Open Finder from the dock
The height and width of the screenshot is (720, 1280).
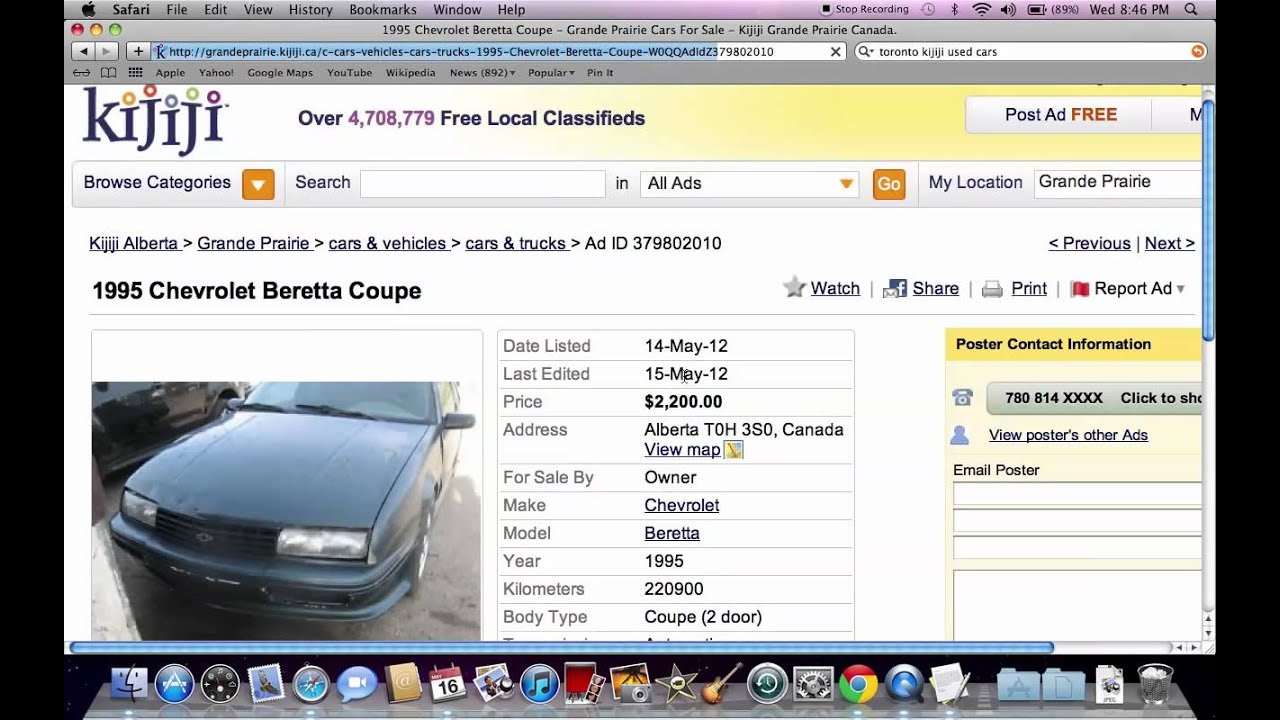(x=129, y=685)
